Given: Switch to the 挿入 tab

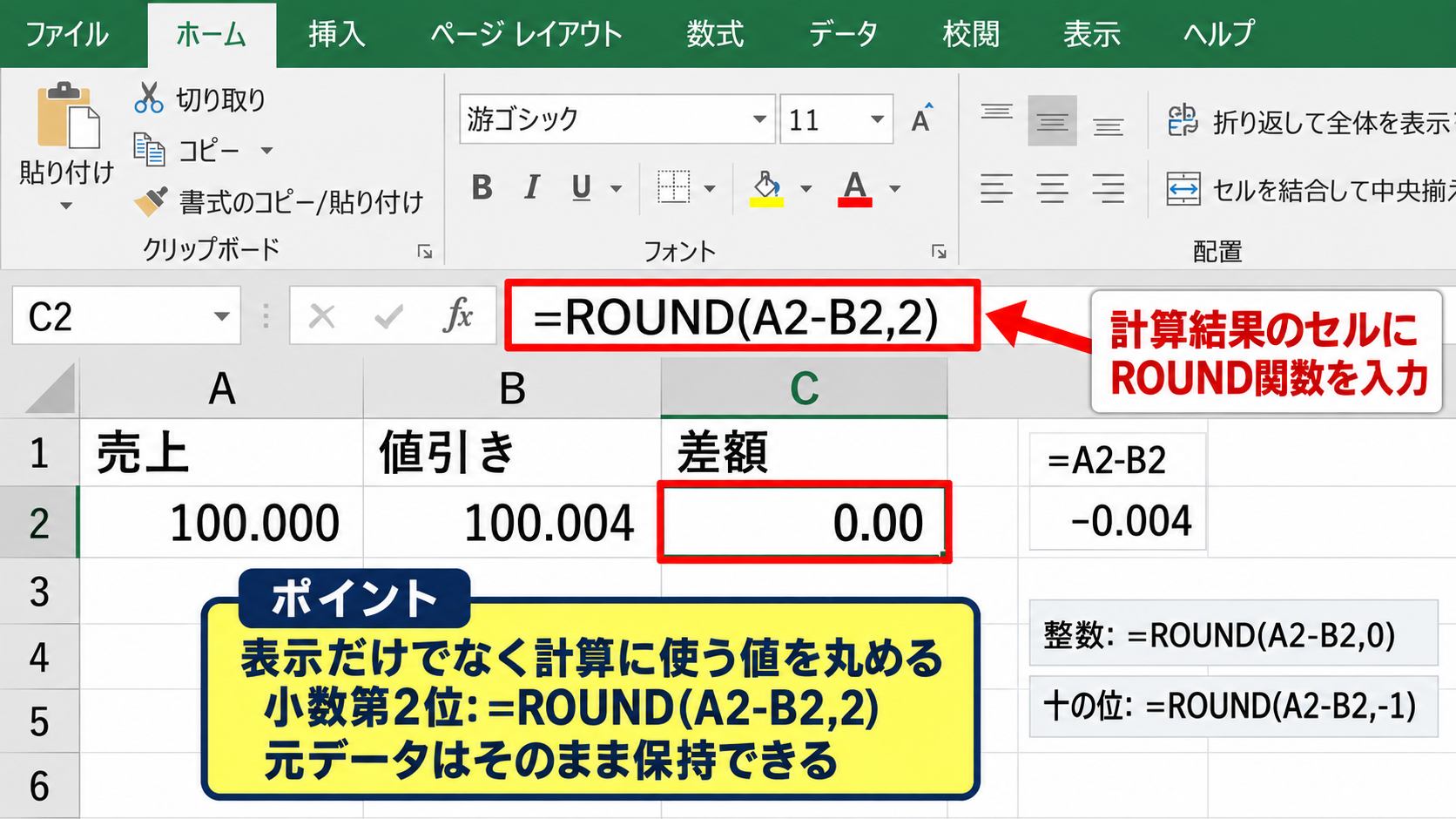Looking at the screenshot, I should click(x=336, y=34).
